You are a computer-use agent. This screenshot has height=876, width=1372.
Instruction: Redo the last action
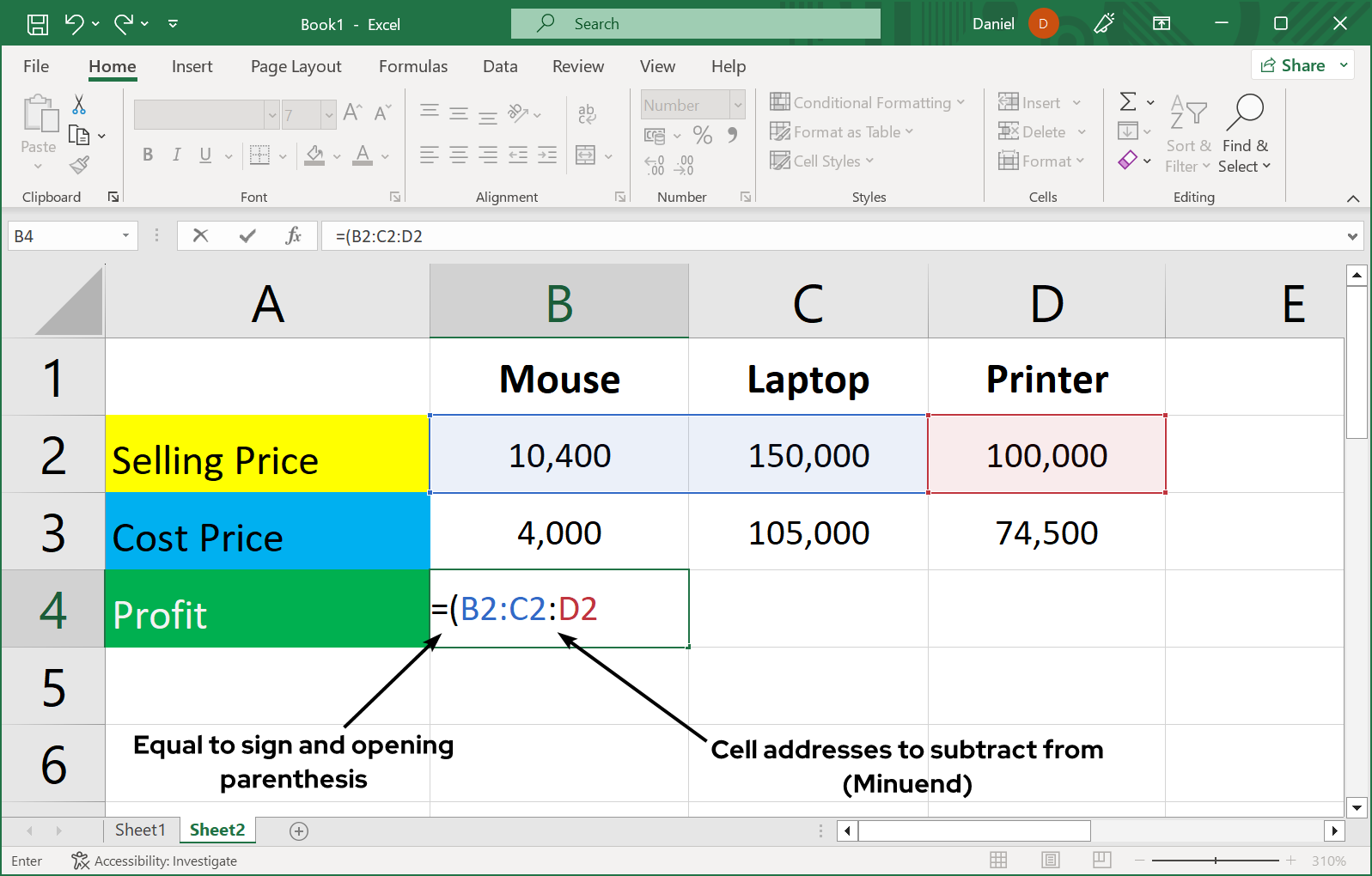[x=124, y=24]
